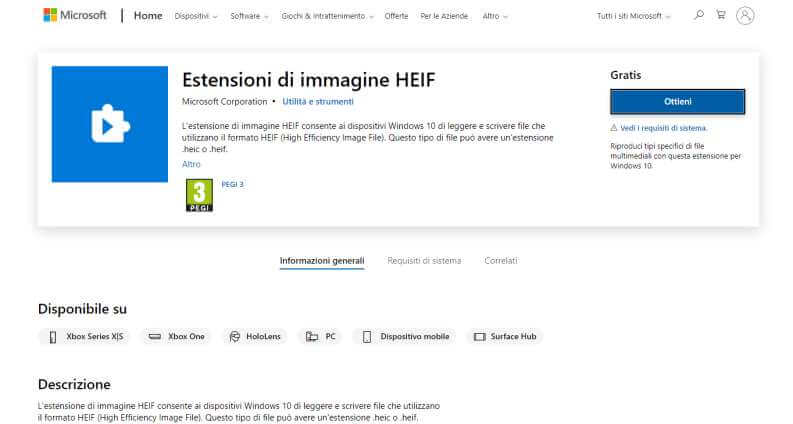Image resolution: width=793 pixels, height=424 pixels.
Task: Open the Tutti i siti Microsoft dropdown
Action: (634, 17)
